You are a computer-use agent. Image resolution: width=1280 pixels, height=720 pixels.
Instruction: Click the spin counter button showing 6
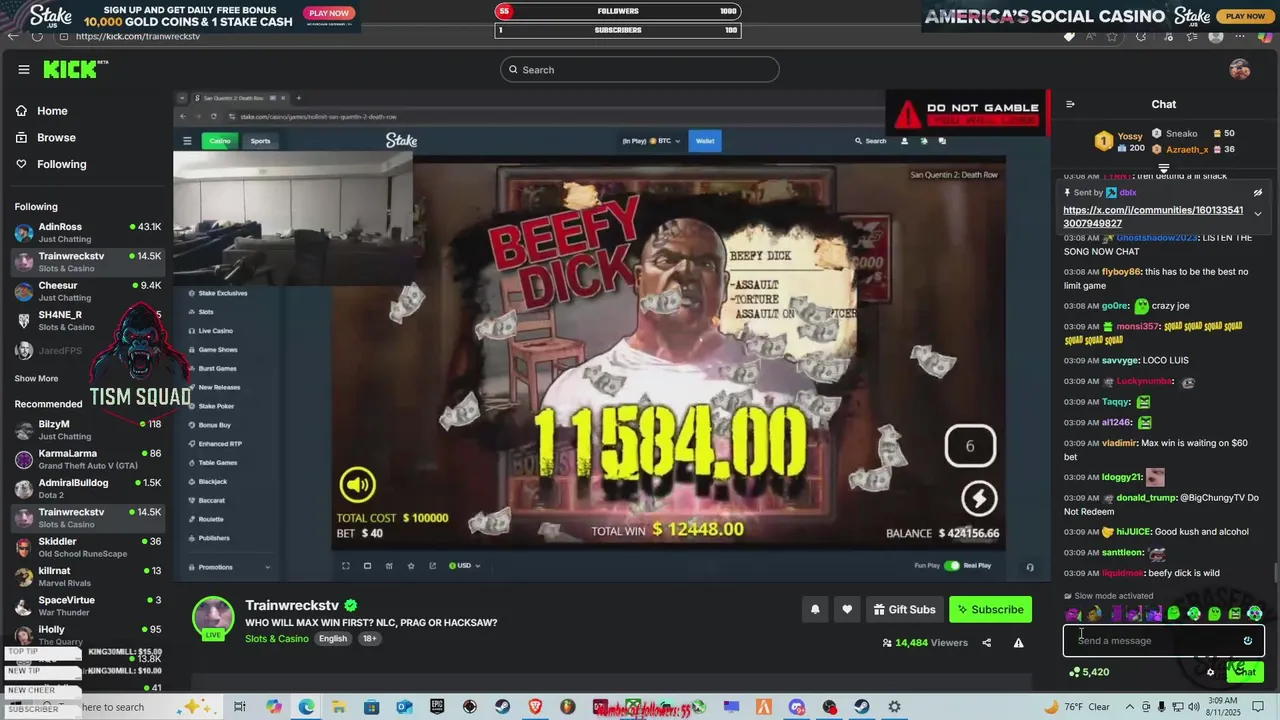970,446
